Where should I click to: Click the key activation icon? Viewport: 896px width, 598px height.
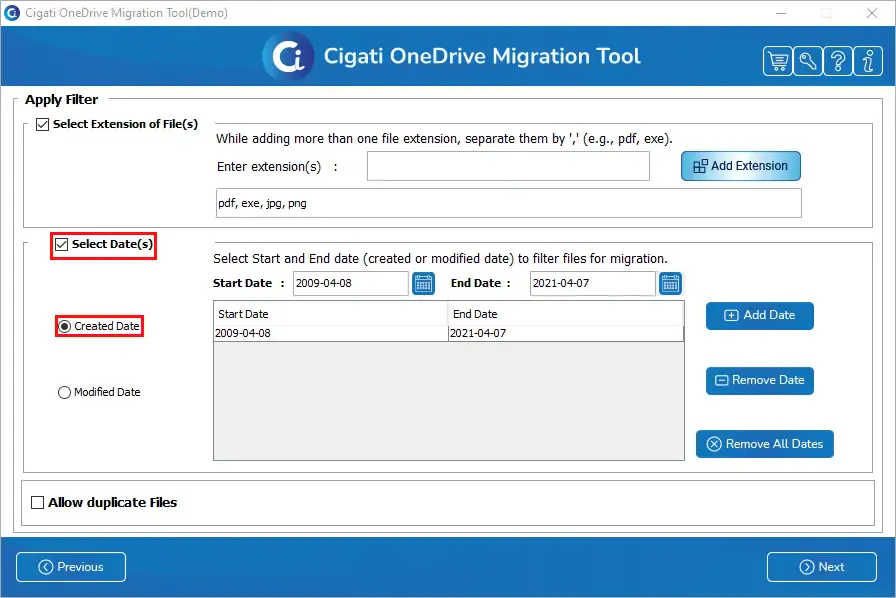tap(808, 61)
